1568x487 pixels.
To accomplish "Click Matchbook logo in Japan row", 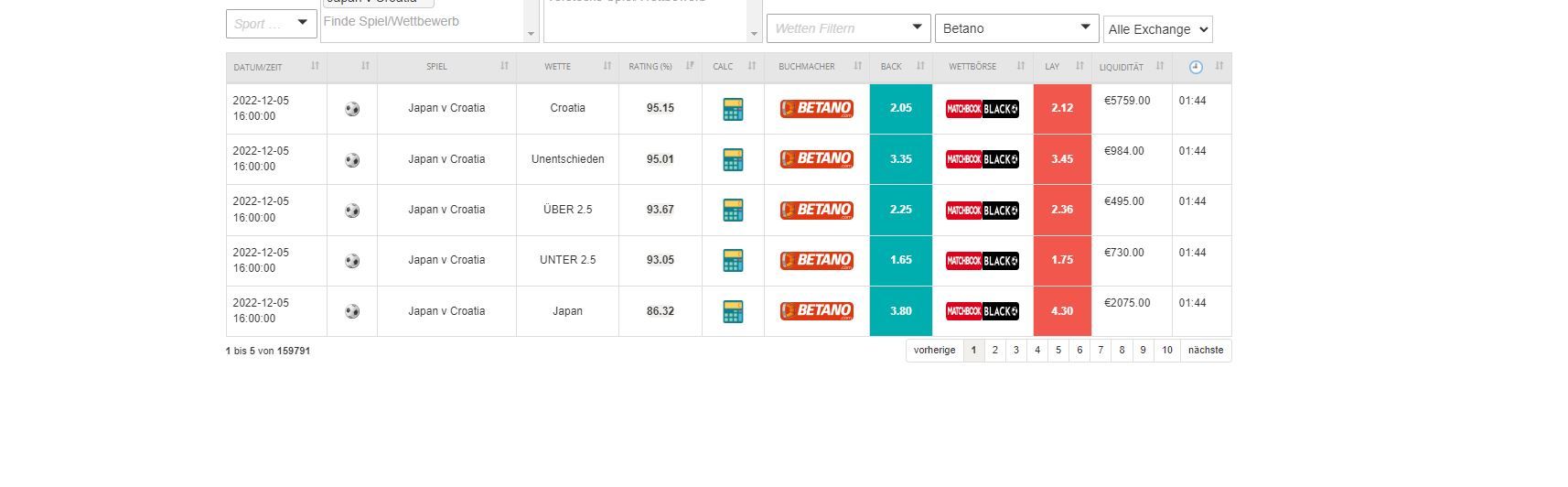I will 983,311.
